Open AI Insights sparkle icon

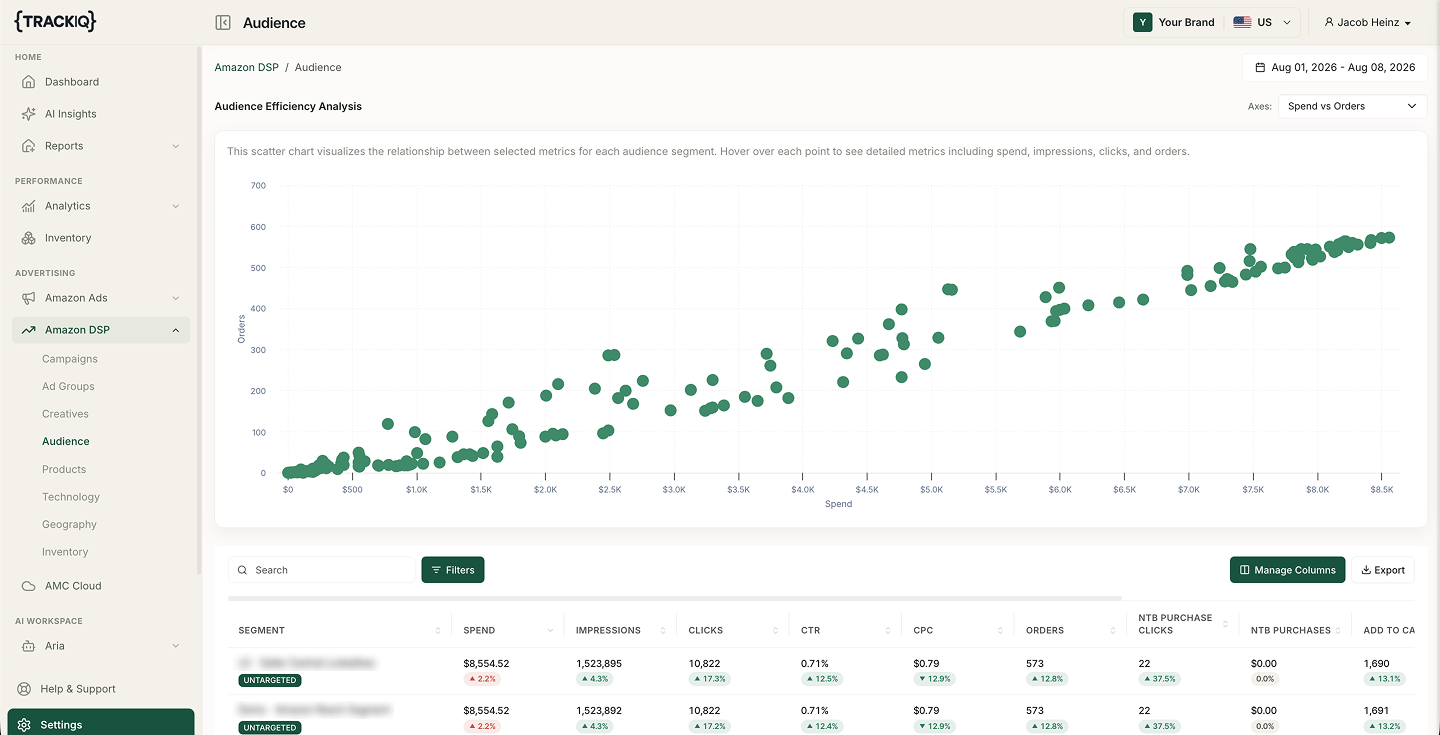pos(29,114)
